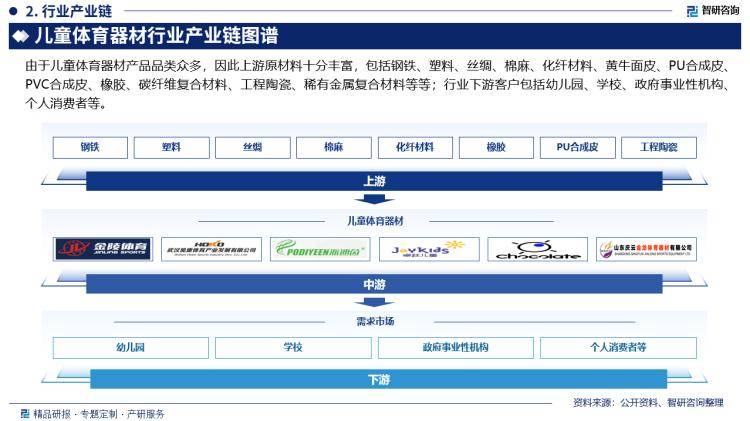Click the chocolate brand logo

538,249
